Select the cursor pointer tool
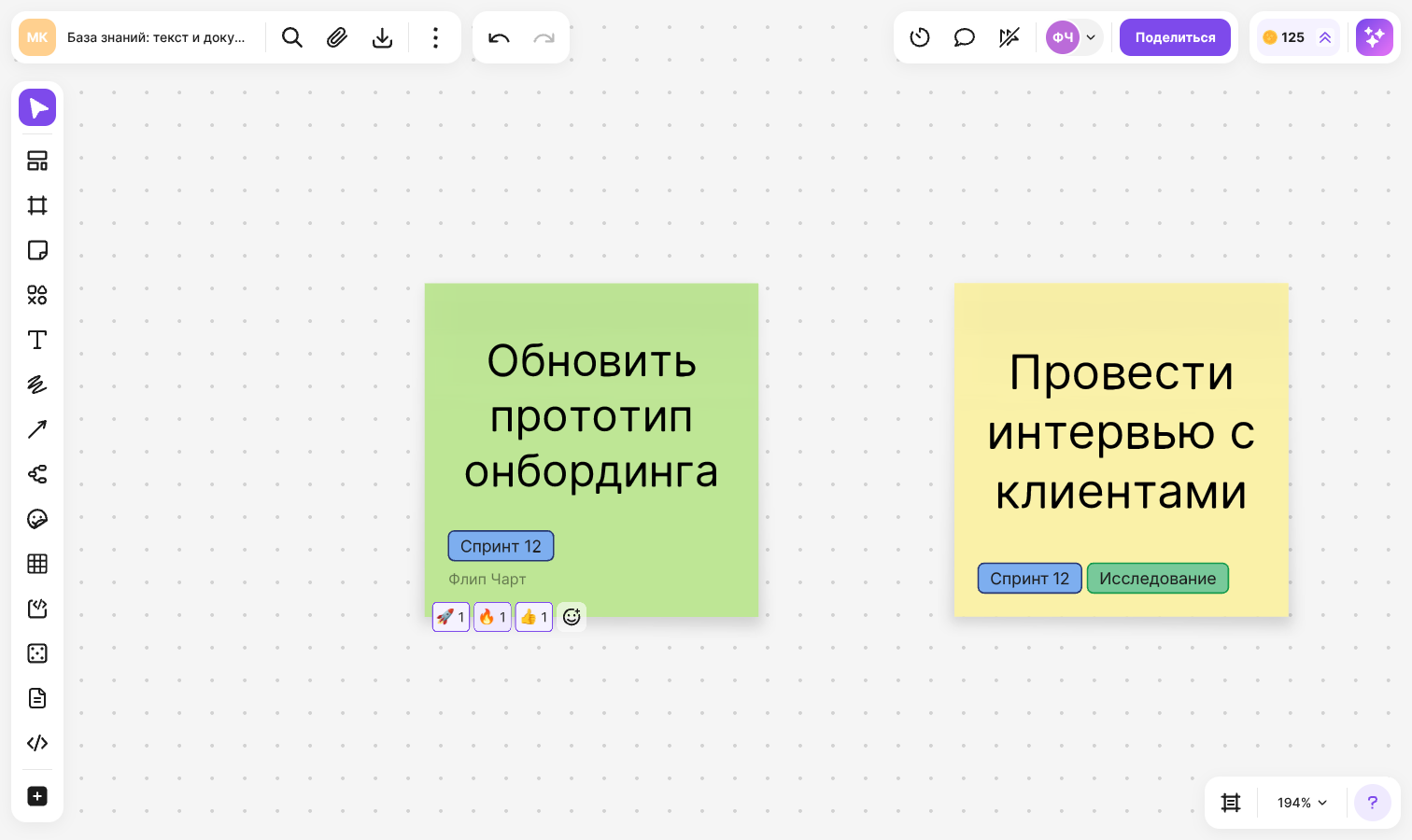Viewport: 1412px width, 840px height. click(x=37, y=107)
